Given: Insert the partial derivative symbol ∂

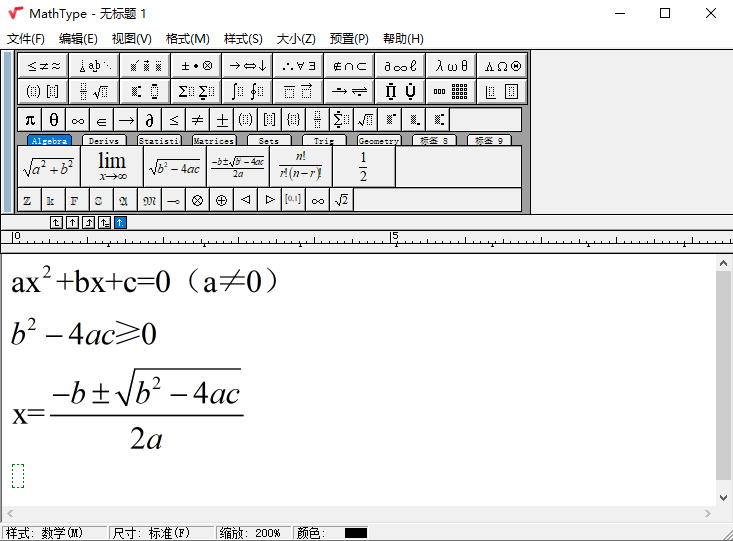Looking at the screenshot, I should tap(150, 120).
